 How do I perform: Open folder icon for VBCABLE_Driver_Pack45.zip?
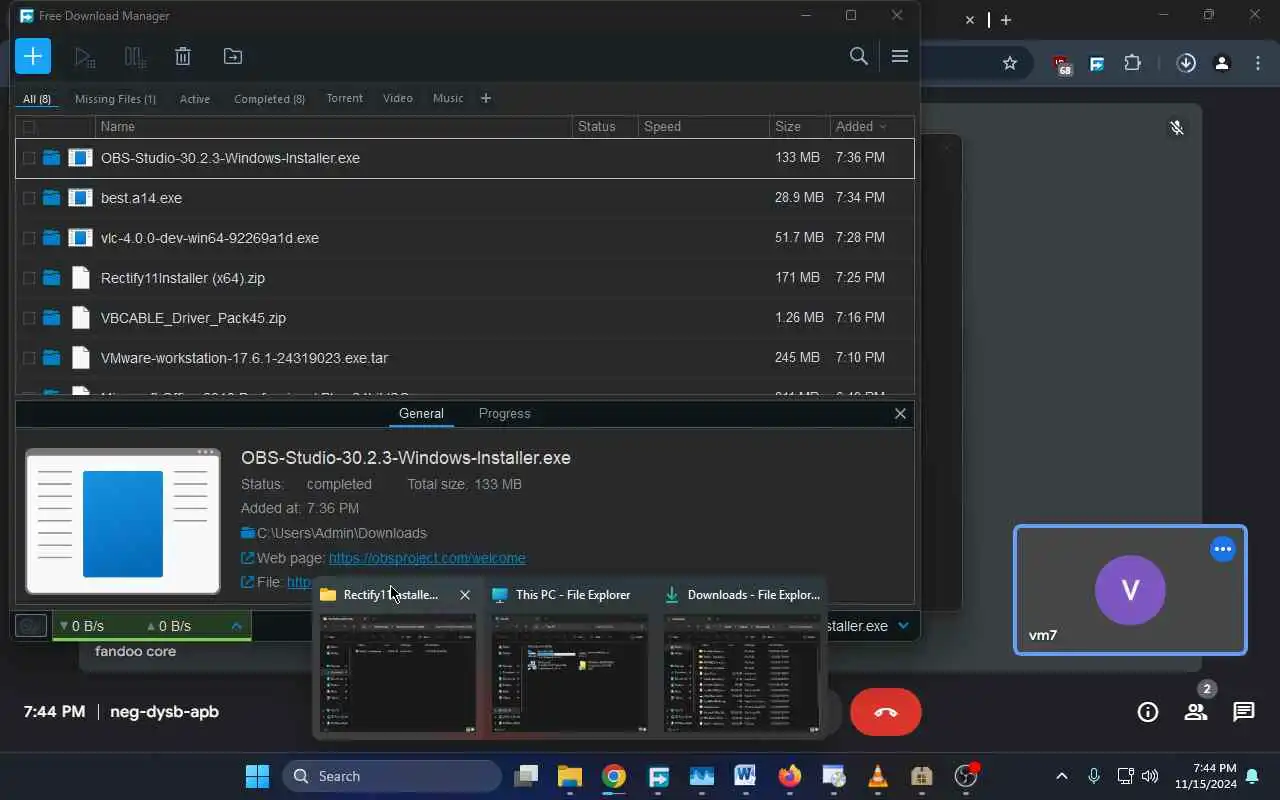tap(51, 318)
